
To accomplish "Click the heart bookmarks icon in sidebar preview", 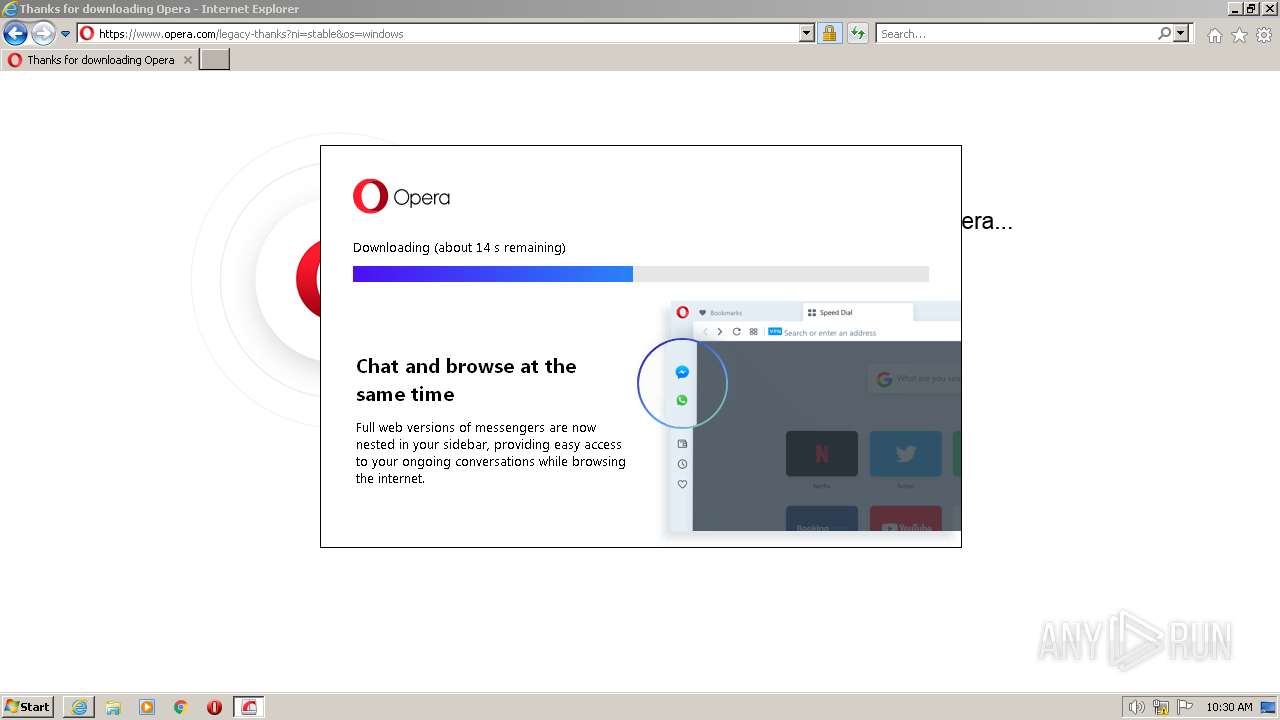I will pyautogui.click(x=683, y=484).
